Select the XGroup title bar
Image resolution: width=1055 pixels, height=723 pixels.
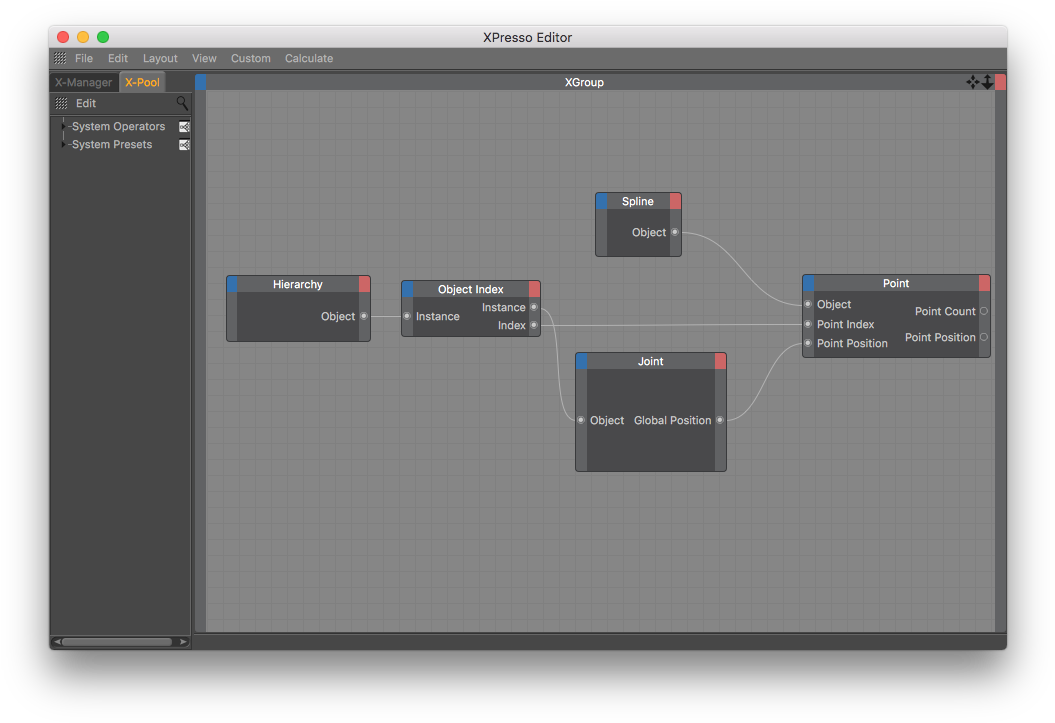pos(584,83)
